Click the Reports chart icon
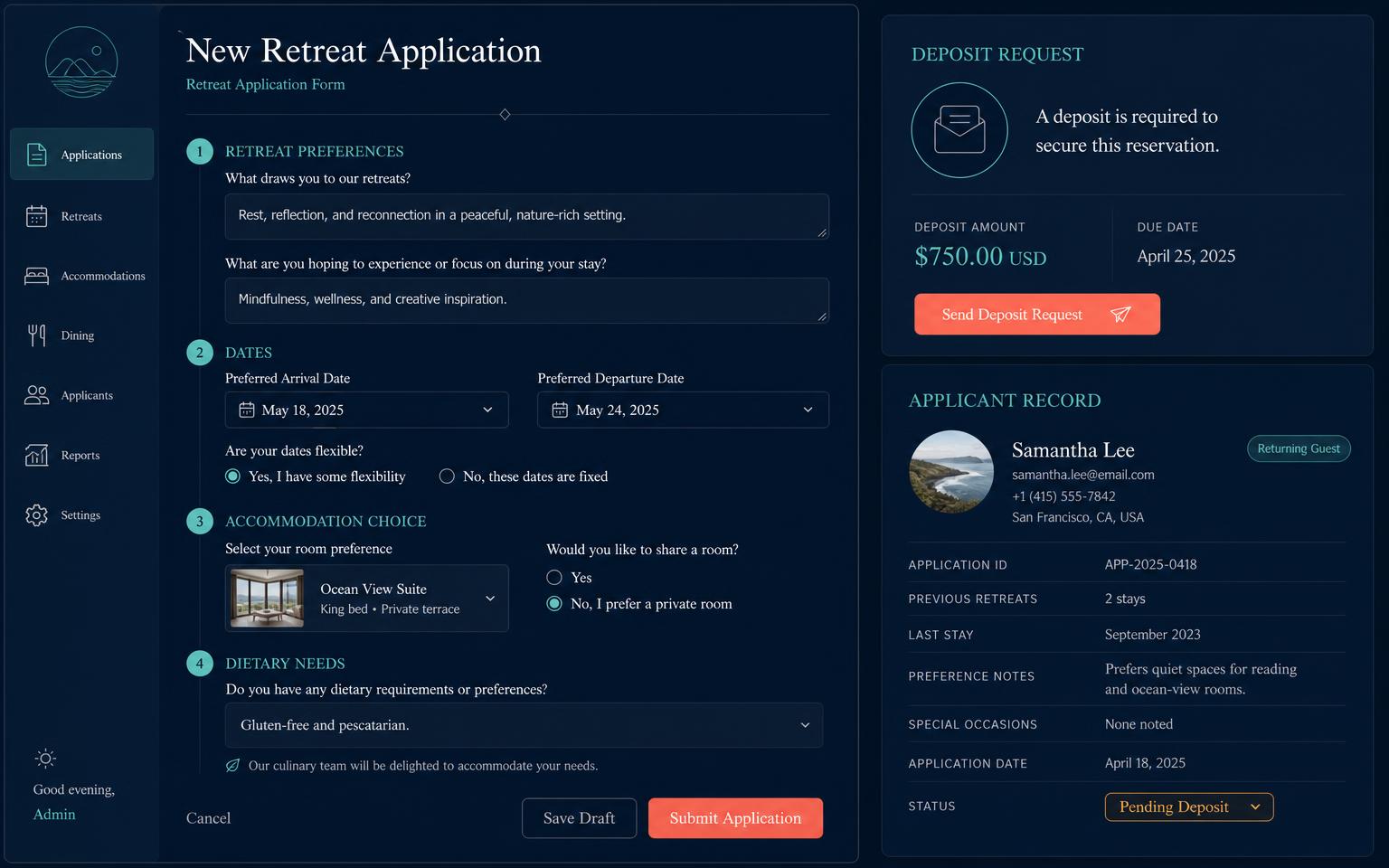The image size is (1389, 868). pyautogui.click(x=36, y=455)
